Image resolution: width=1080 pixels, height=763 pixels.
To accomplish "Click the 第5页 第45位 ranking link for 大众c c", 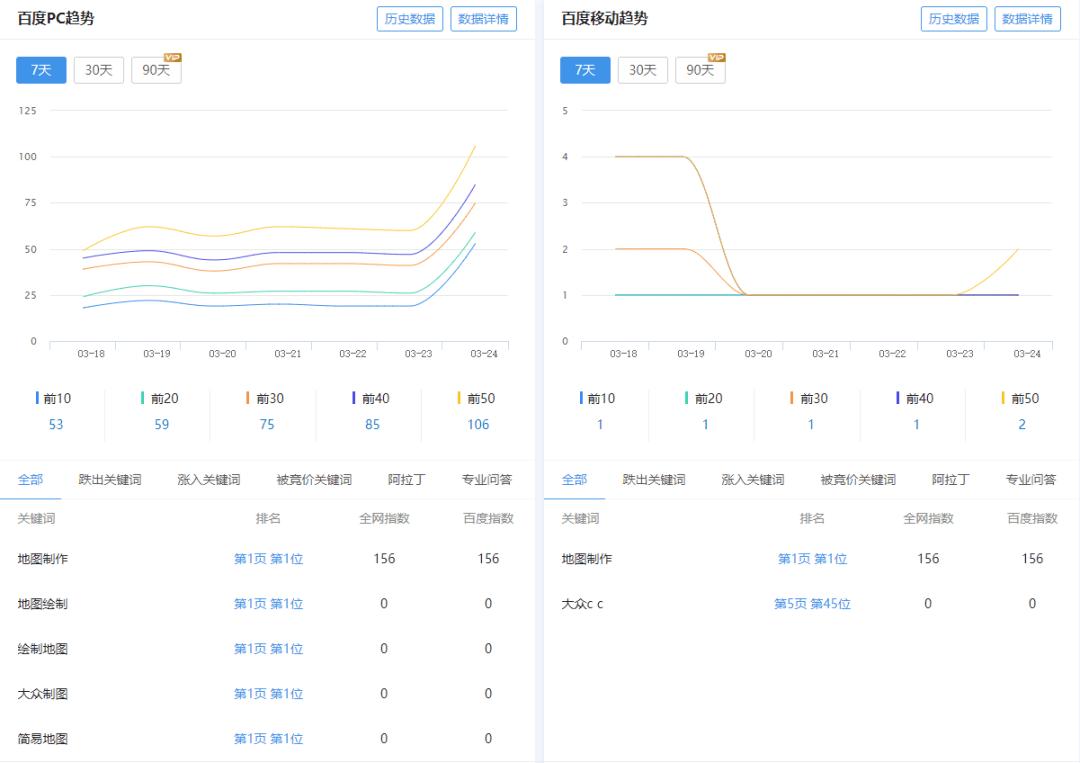I will click(812, 603).
